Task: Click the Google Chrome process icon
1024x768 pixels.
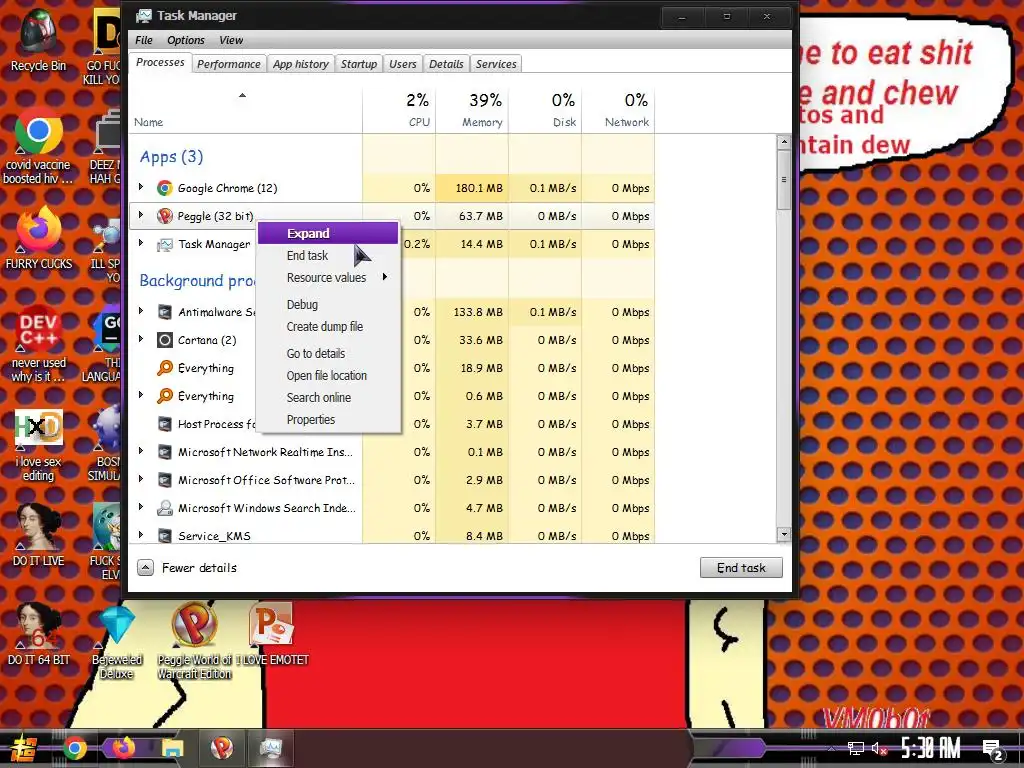Action: (165, 188)
